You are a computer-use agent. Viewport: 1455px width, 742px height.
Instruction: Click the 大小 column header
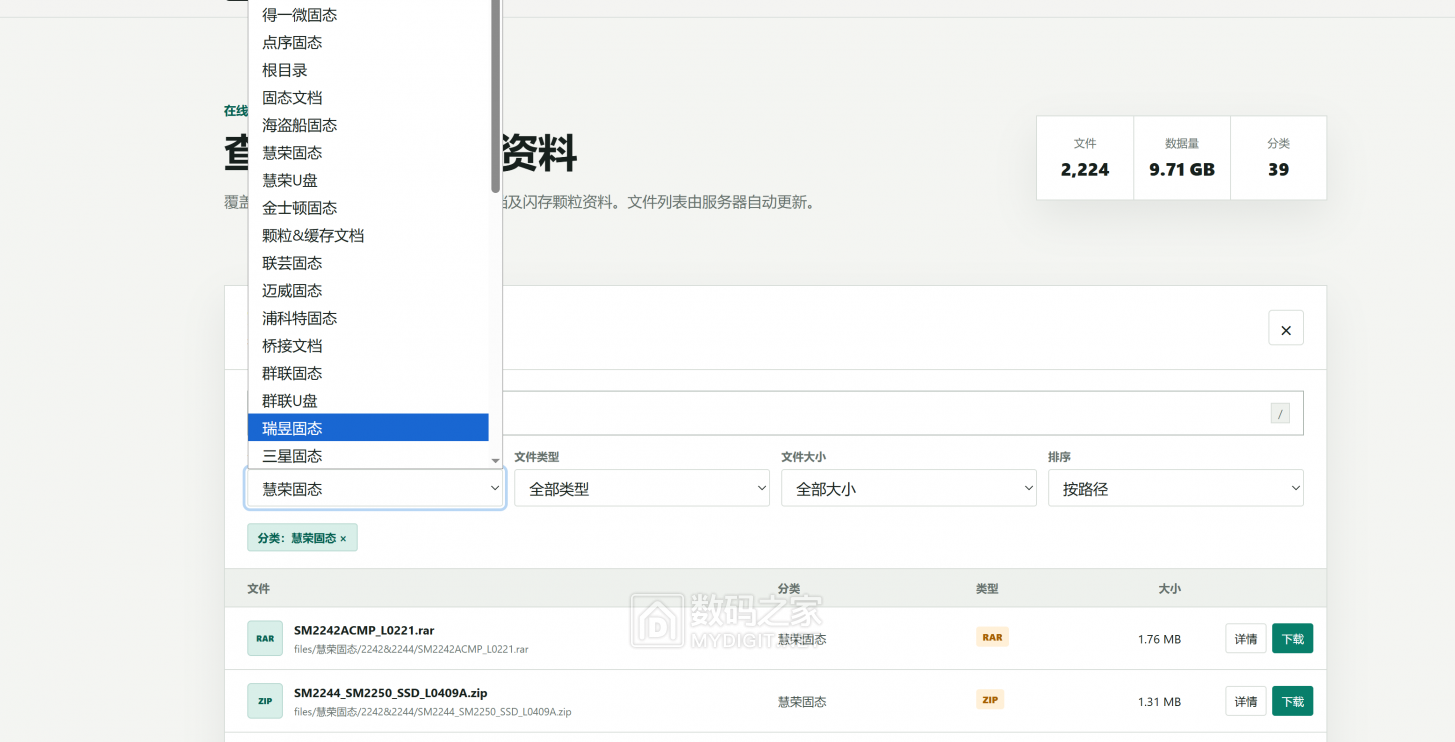tap(1169, 589)
